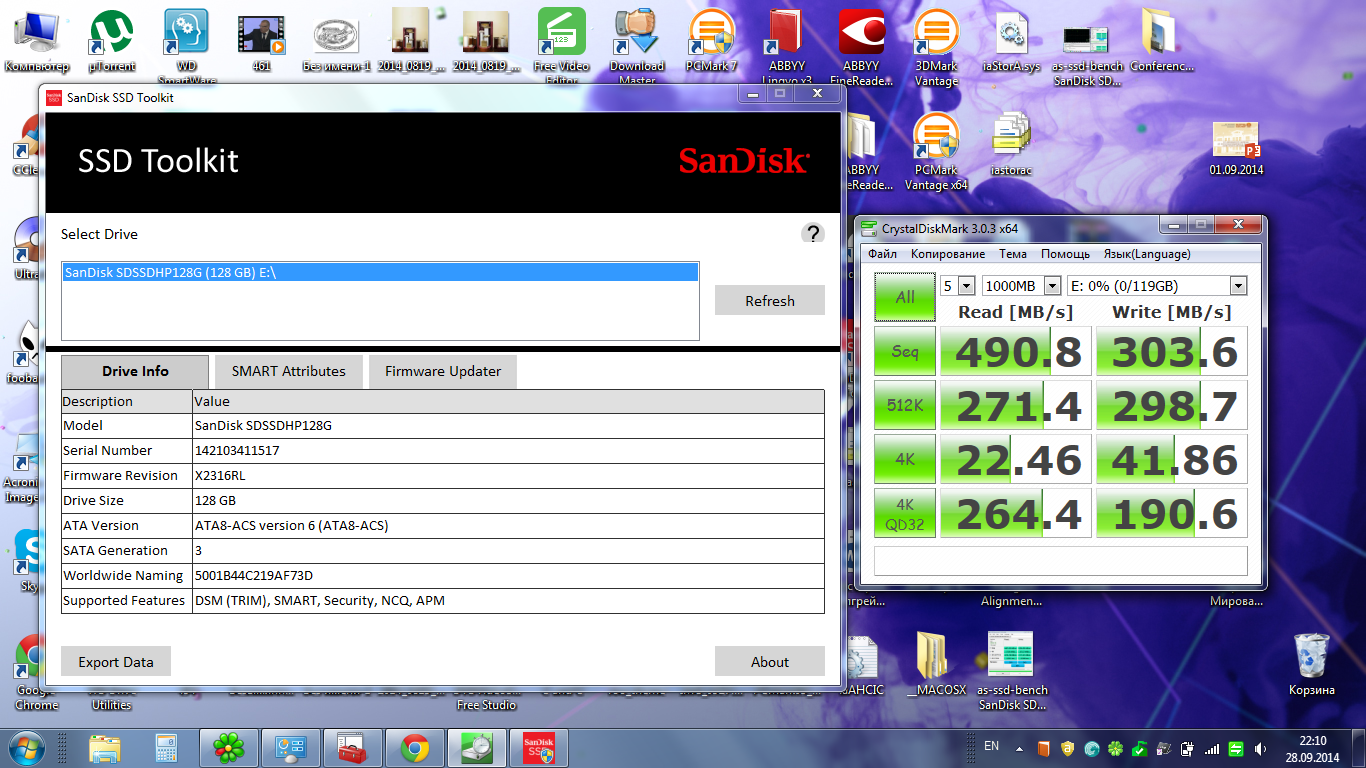Click the Export Data button

116,661
